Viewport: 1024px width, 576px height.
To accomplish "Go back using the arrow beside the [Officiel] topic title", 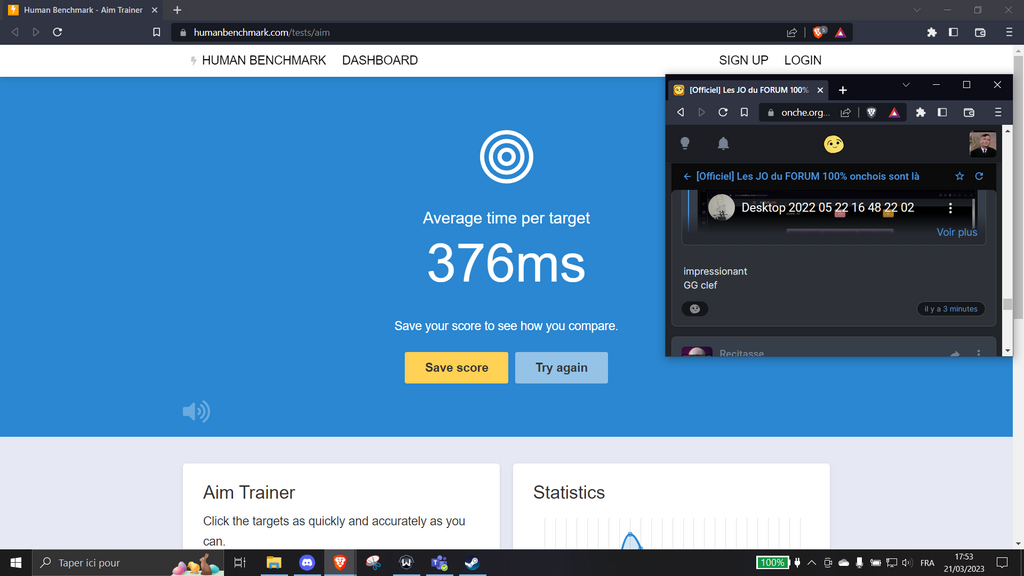I will pyautogui.click(x=687, y=176).
